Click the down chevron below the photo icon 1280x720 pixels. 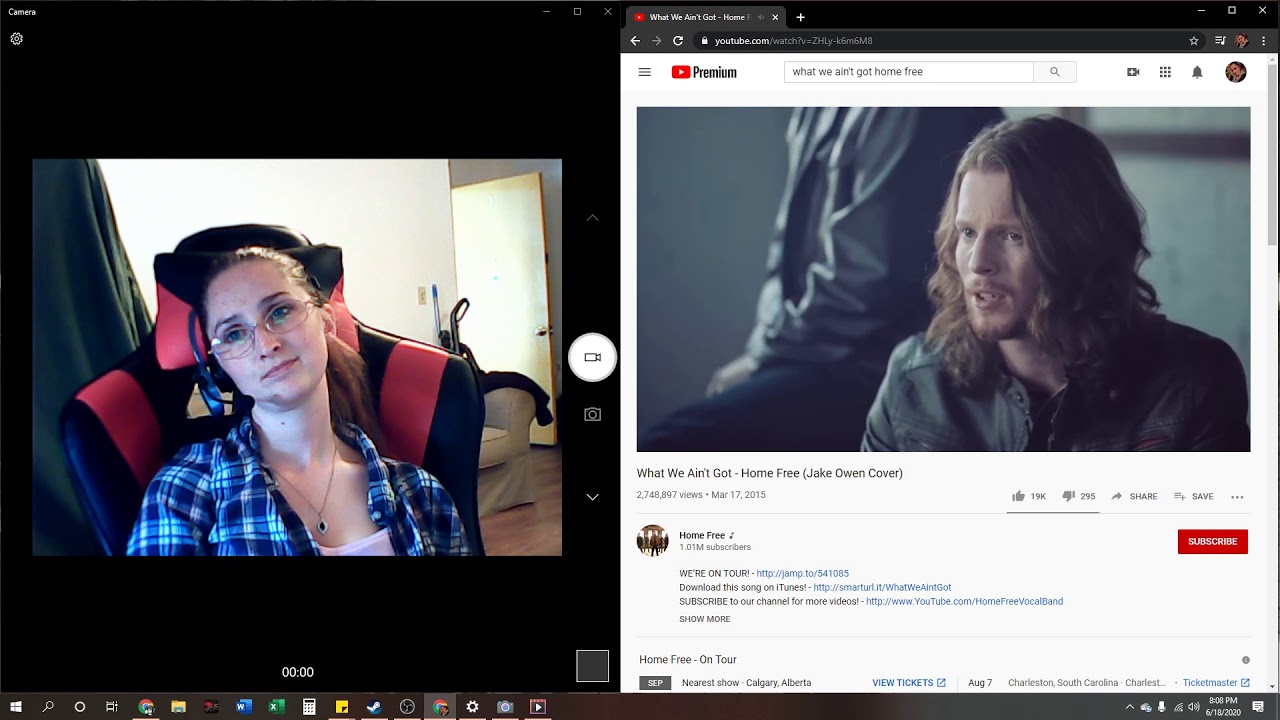(x=592, y=497)
